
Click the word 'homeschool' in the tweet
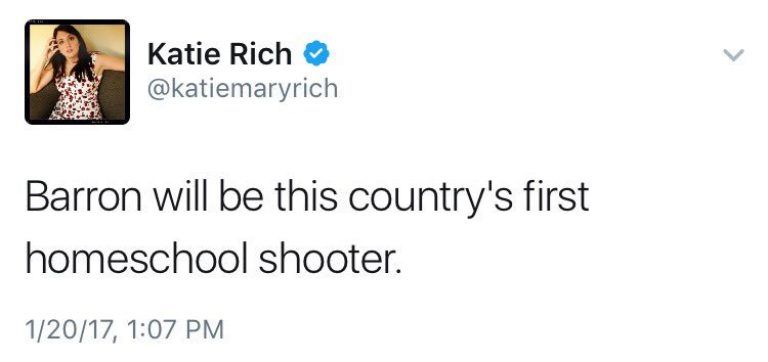(x=137, y=259)
